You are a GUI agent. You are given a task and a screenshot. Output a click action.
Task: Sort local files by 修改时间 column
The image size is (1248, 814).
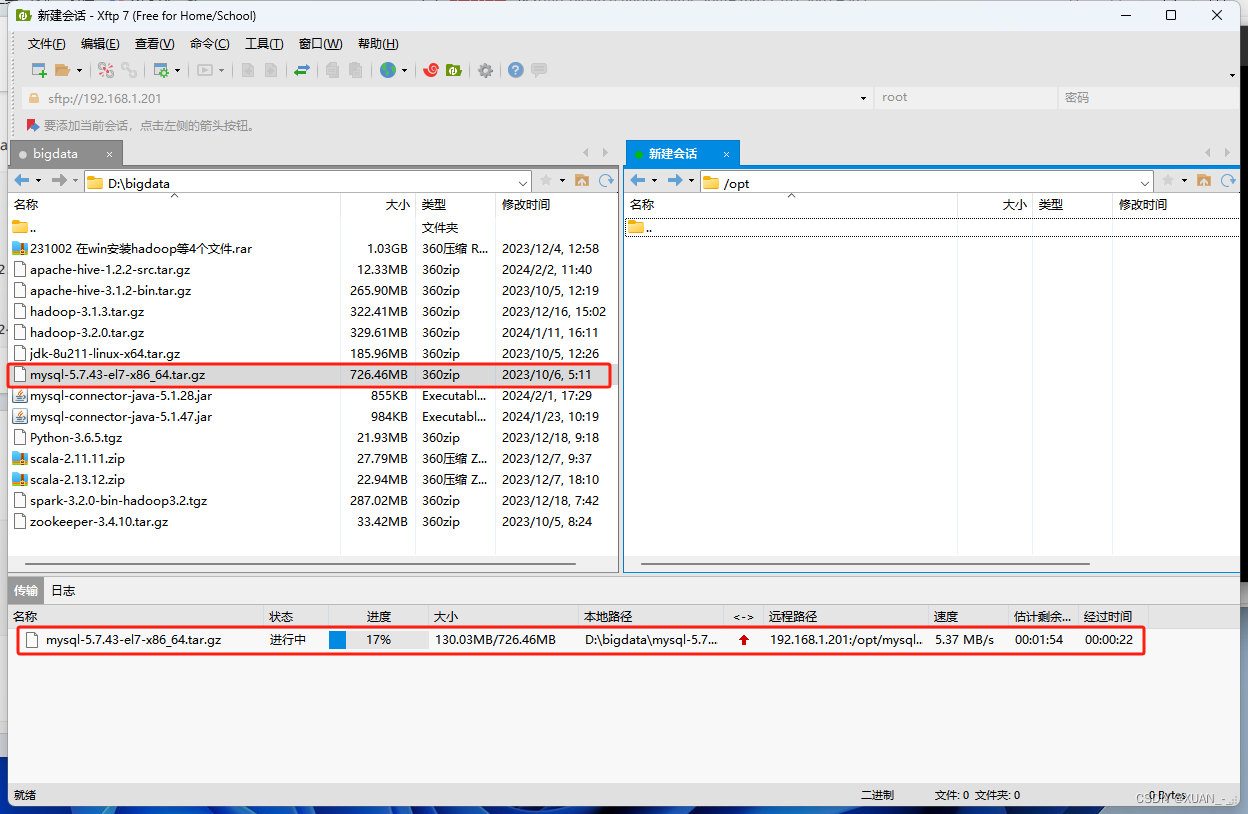pos(556,204)
